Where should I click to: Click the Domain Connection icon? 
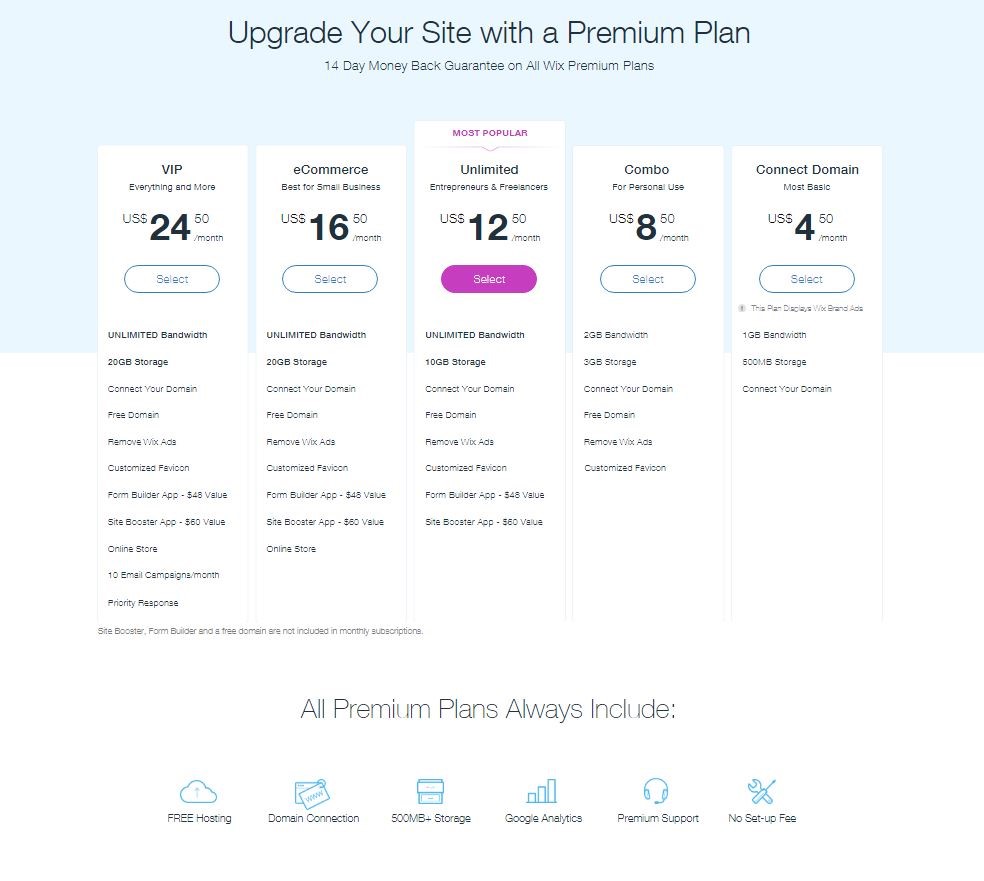pos(313,793)
